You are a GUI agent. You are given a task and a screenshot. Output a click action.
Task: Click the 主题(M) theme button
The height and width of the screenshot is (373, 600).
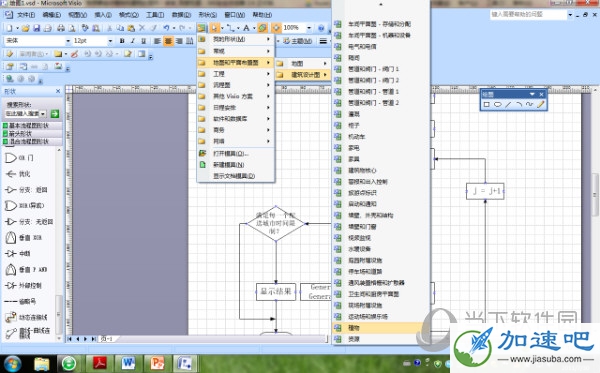[297, 41]
